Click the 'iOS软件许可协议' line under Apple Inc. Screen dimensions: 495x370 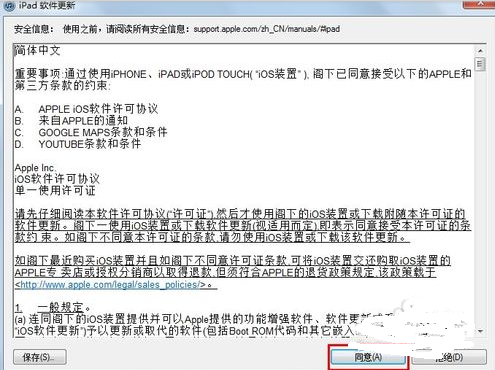pos(57,179)
